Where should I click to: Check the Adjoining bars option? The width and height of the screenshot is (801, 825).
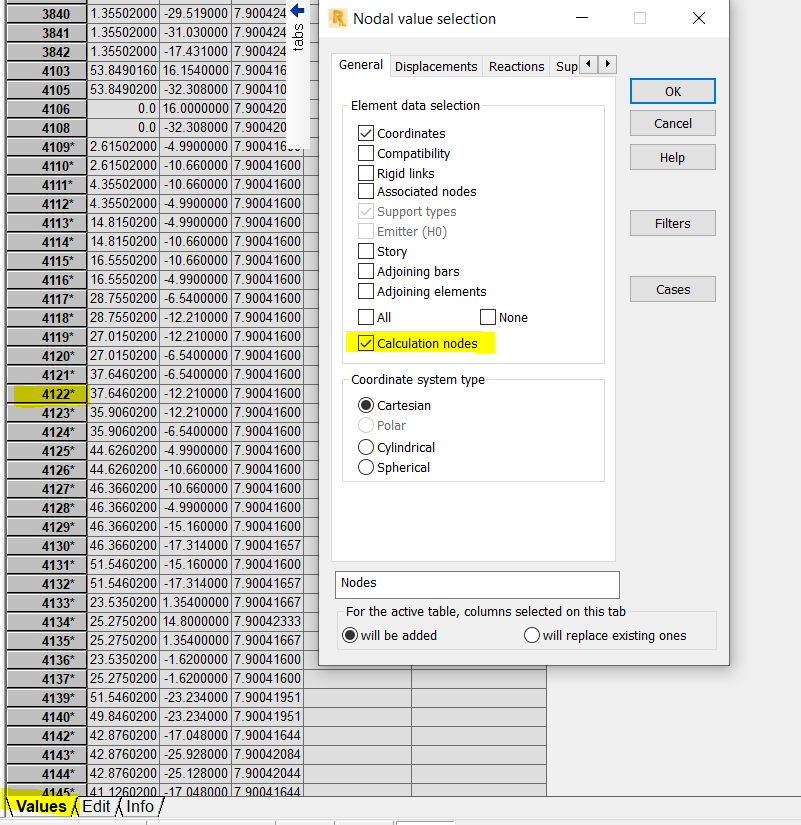(368, 271)
